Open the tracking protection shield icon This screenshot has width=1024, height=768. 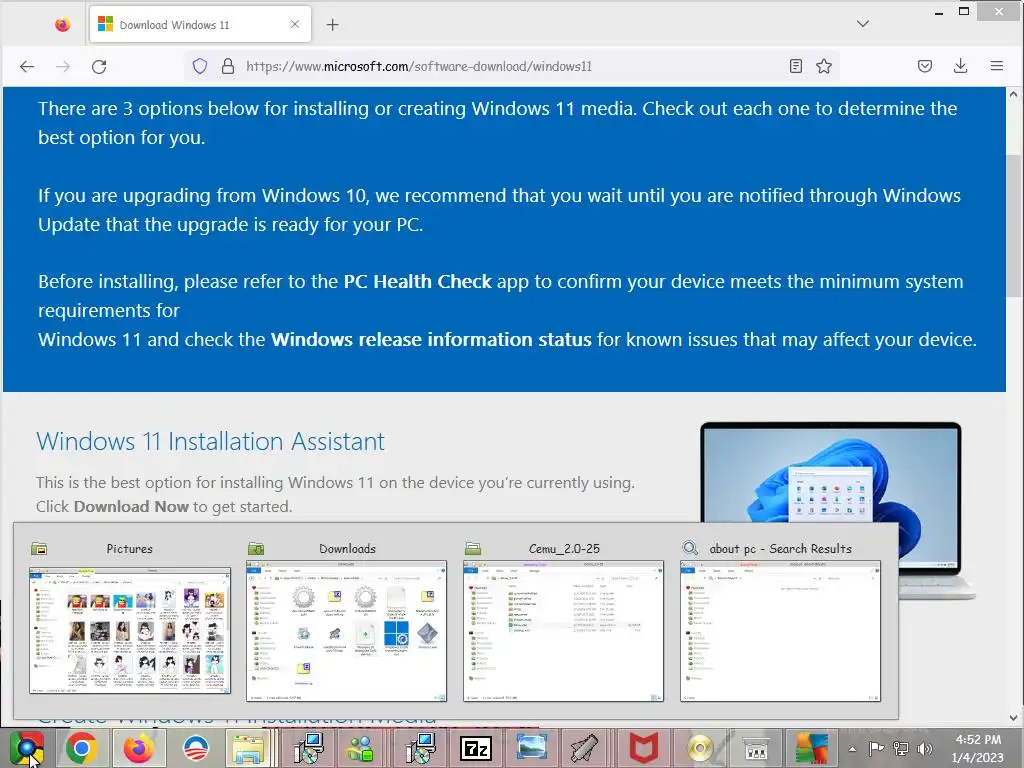[x=200, y=66]
